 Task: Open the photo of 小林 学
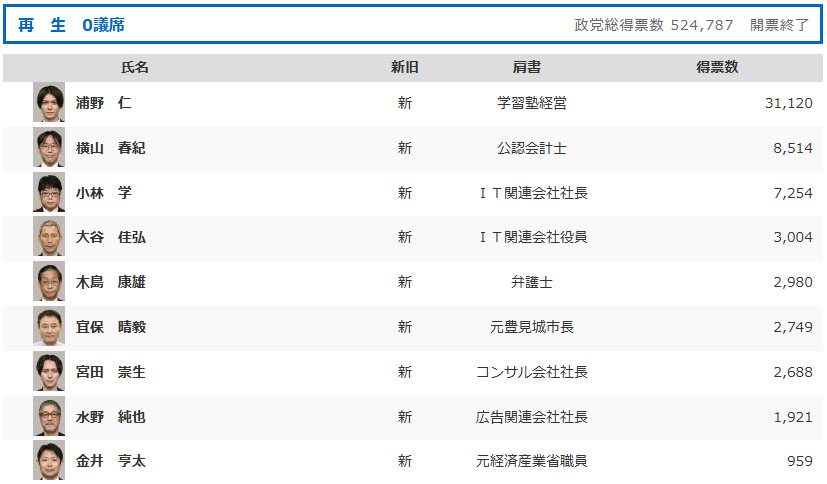[49, 192]
